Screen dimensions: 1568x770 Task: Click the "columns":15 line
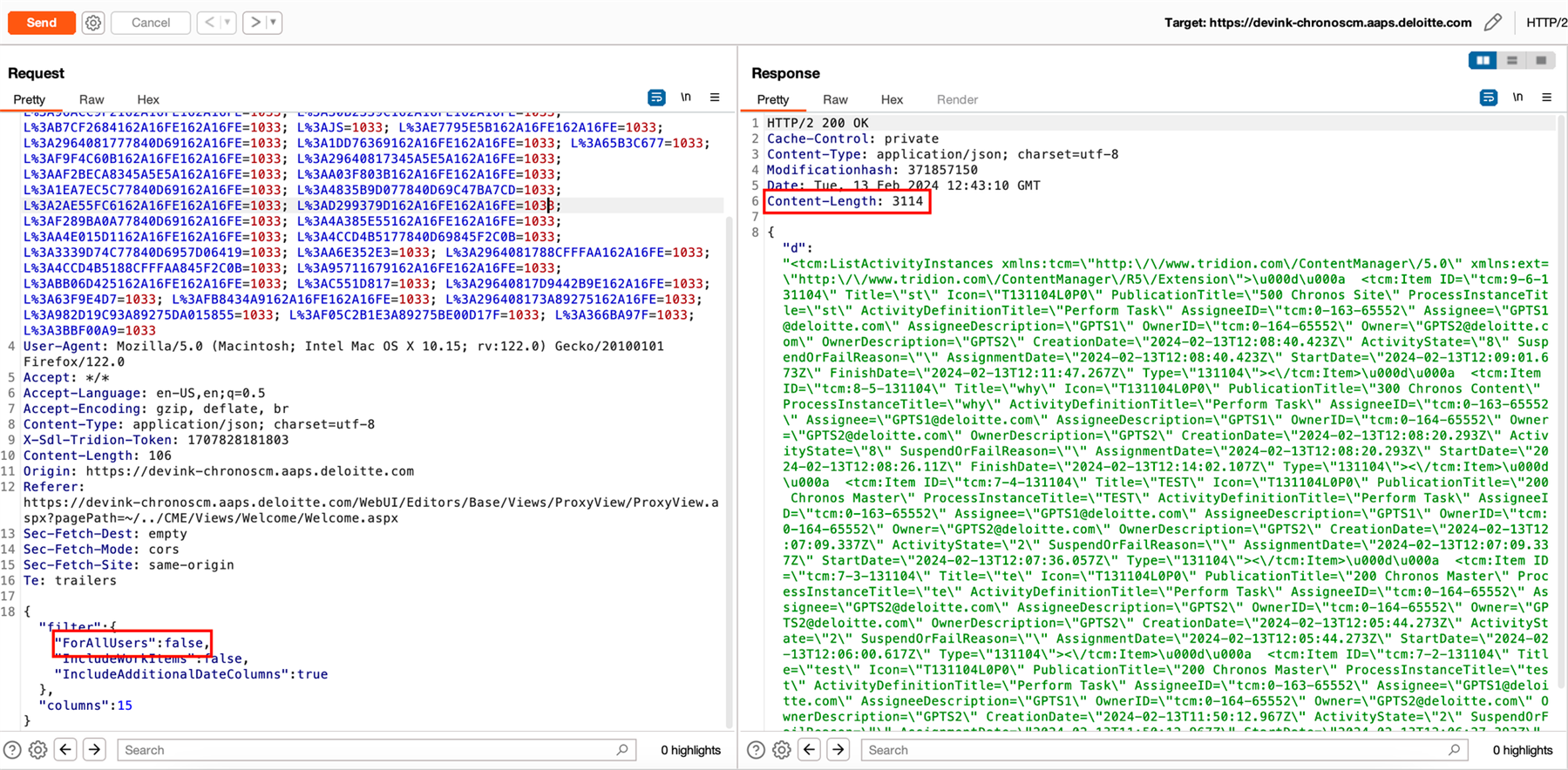[85, 706]
